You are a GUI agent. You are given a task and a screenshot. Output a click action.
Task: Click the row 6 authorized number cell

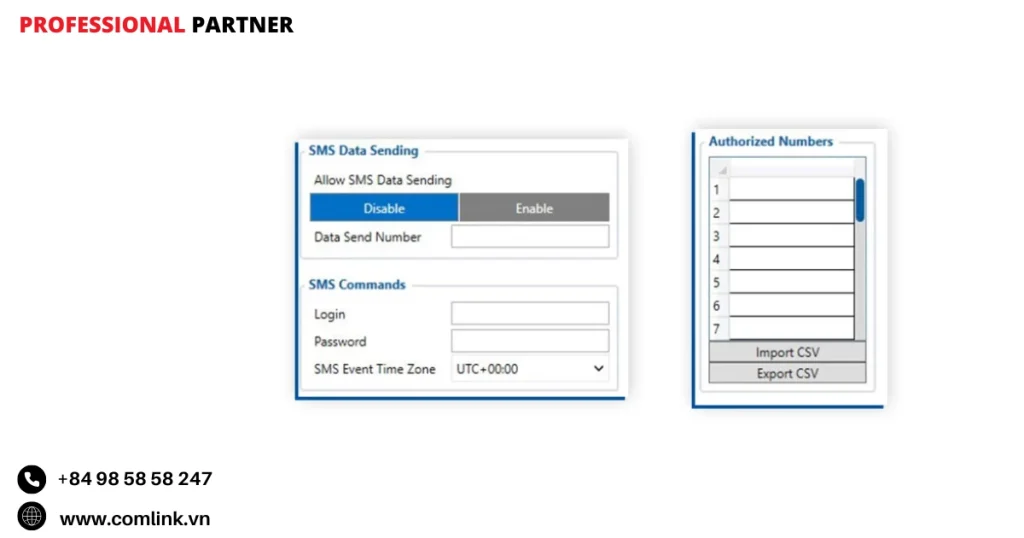click(790, 305)
